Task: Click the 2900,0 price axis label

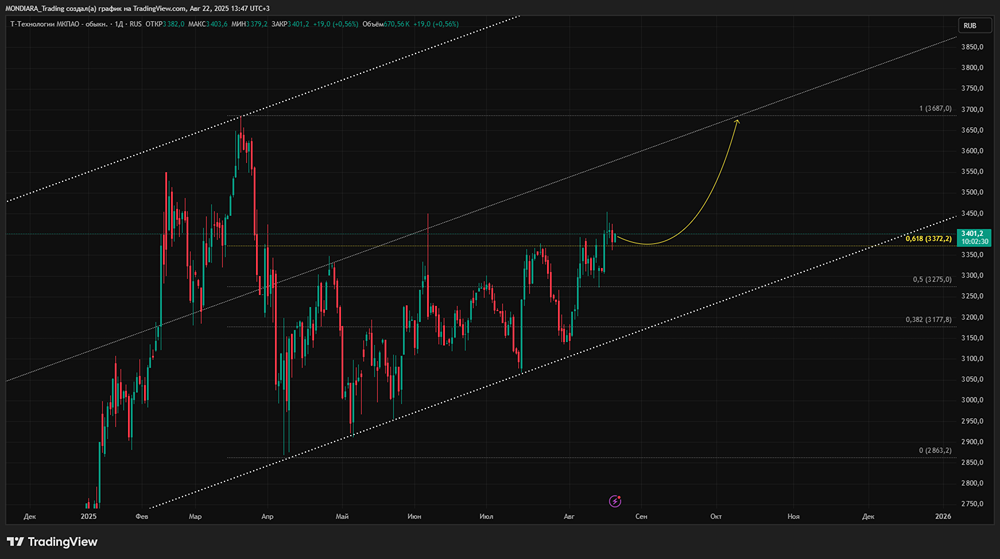Action: click(972, 442)
